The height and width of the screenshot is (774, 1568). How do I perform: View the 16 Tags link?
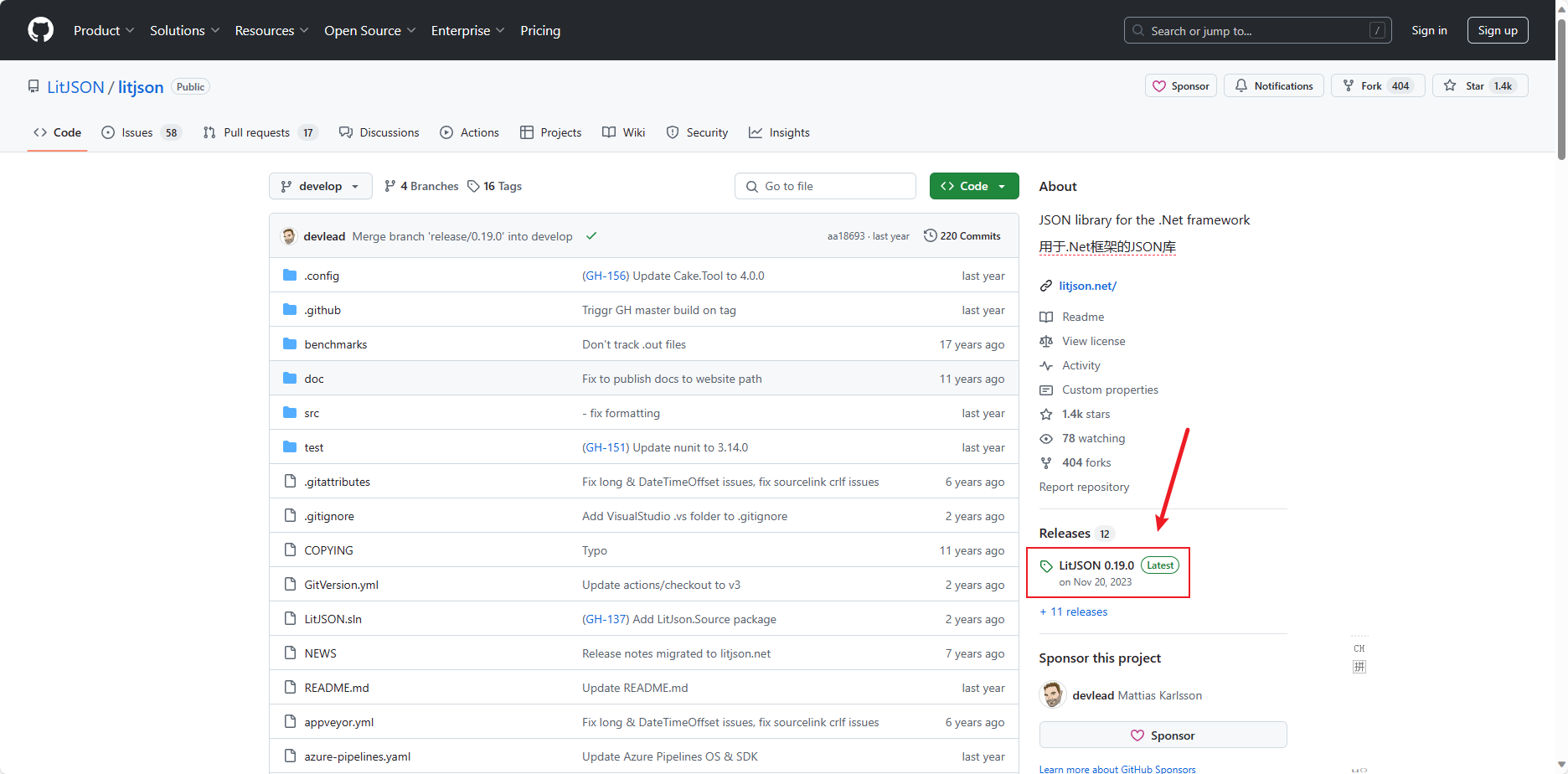(x=494, y=186)
